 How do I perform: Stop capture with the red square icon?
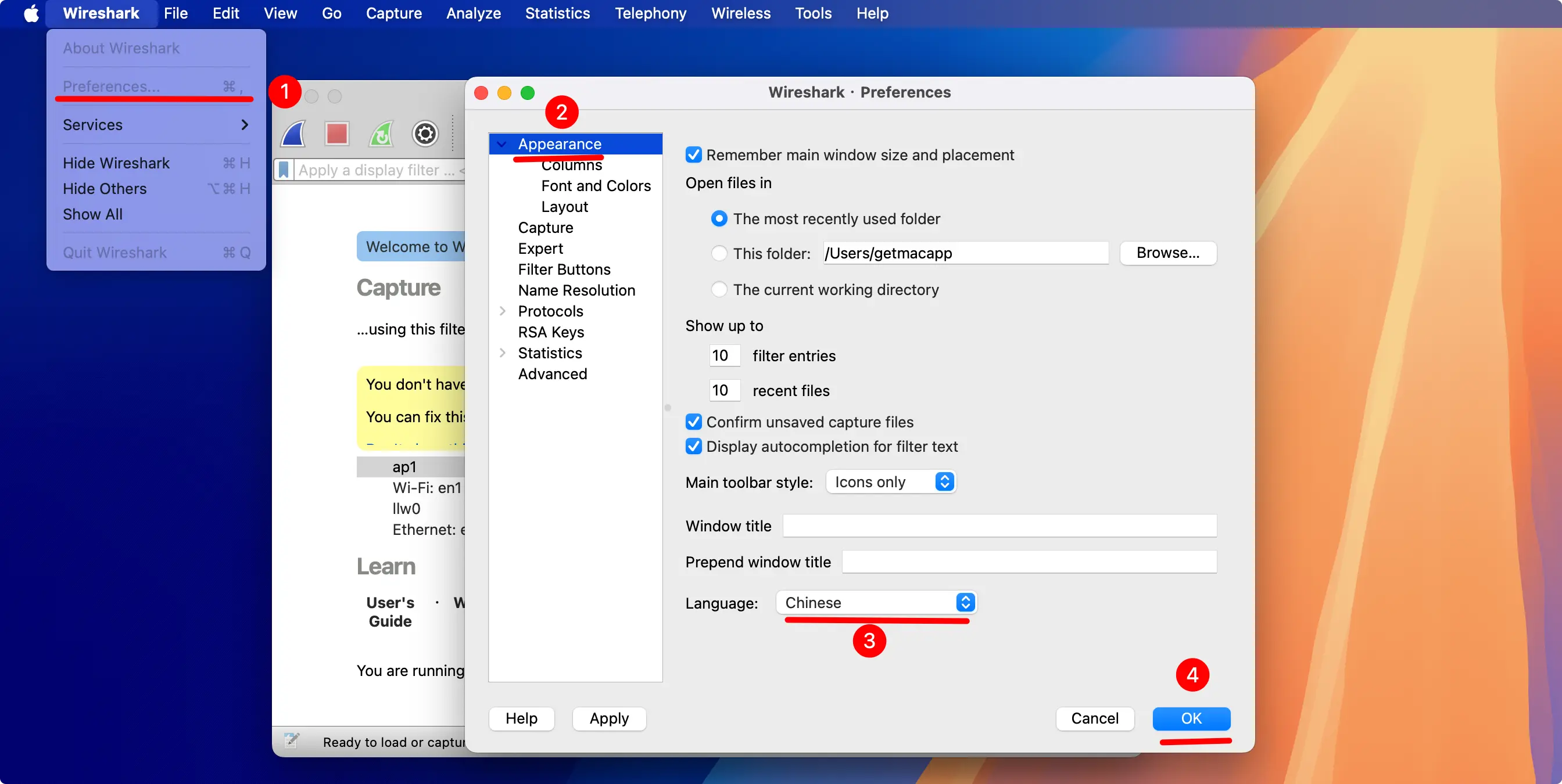point(337,134)
